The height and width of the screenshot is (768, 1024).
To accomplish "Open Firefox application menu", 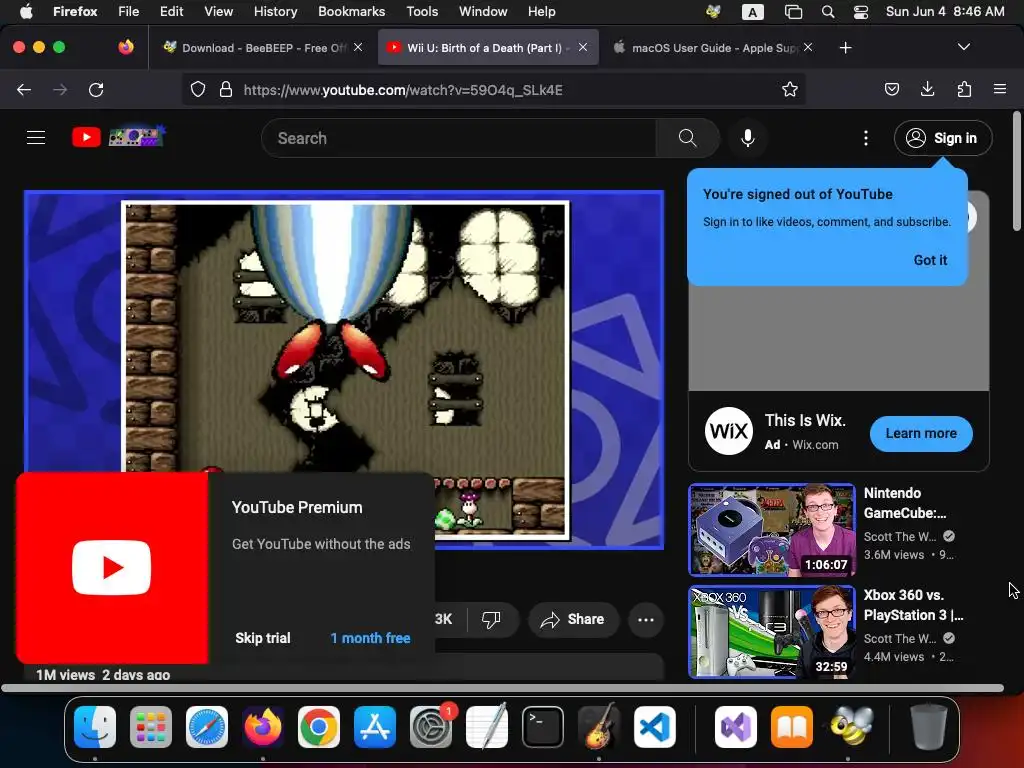I will 999,89.
